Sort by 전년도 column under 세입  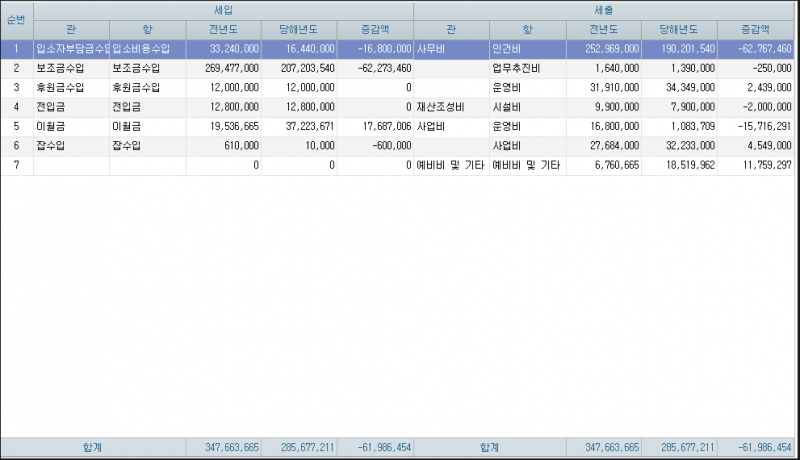coord(223,30)
